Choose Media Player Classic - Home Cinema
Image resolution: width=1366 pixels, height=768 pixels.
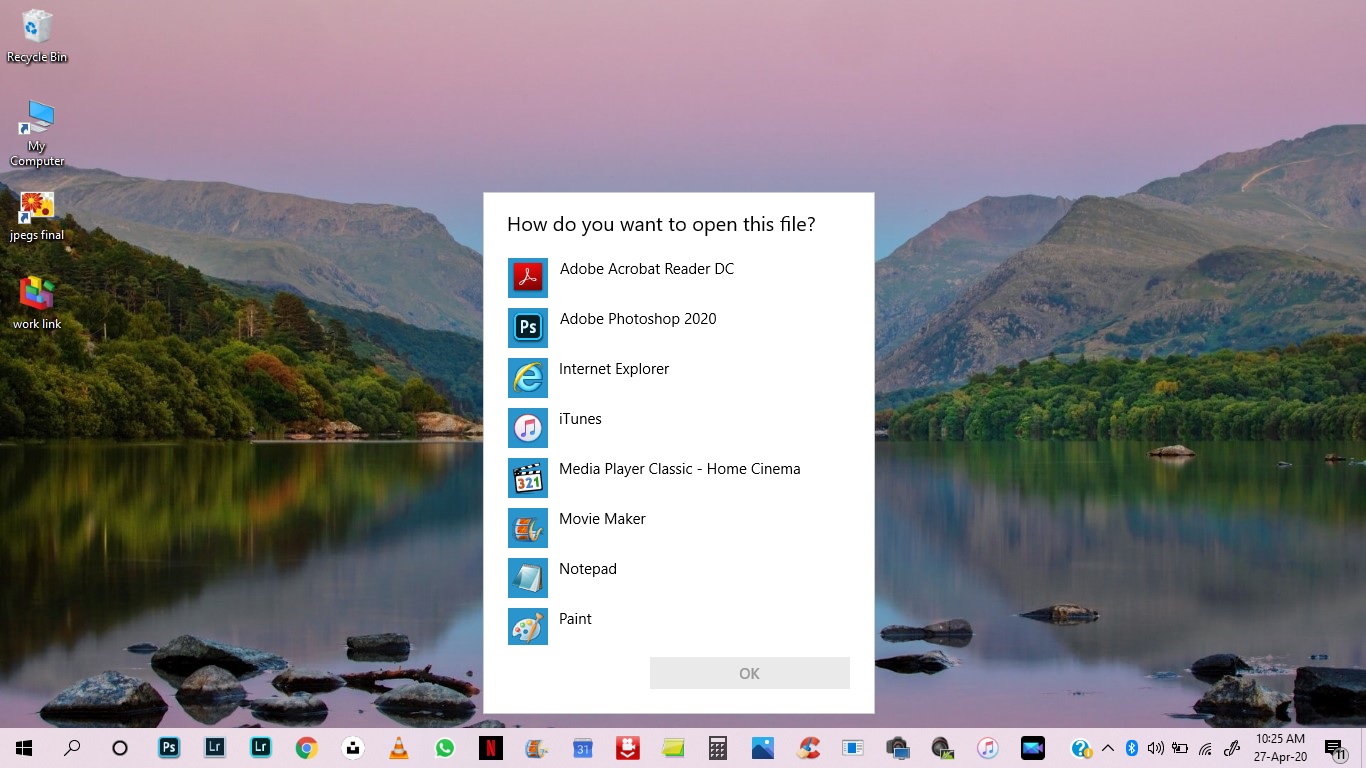coord(679,478)
